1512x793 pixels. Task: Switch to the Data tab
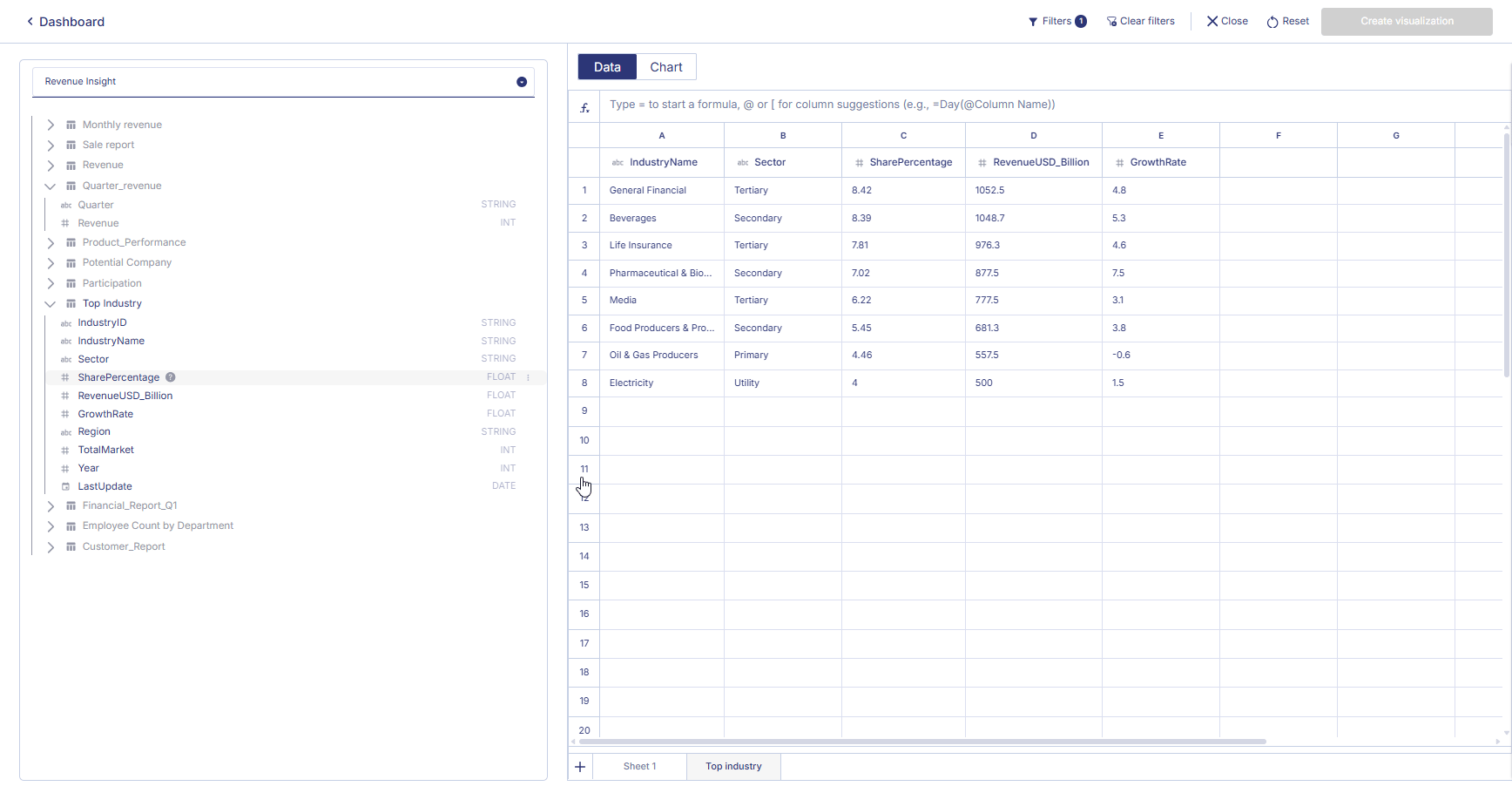(607, 67)
